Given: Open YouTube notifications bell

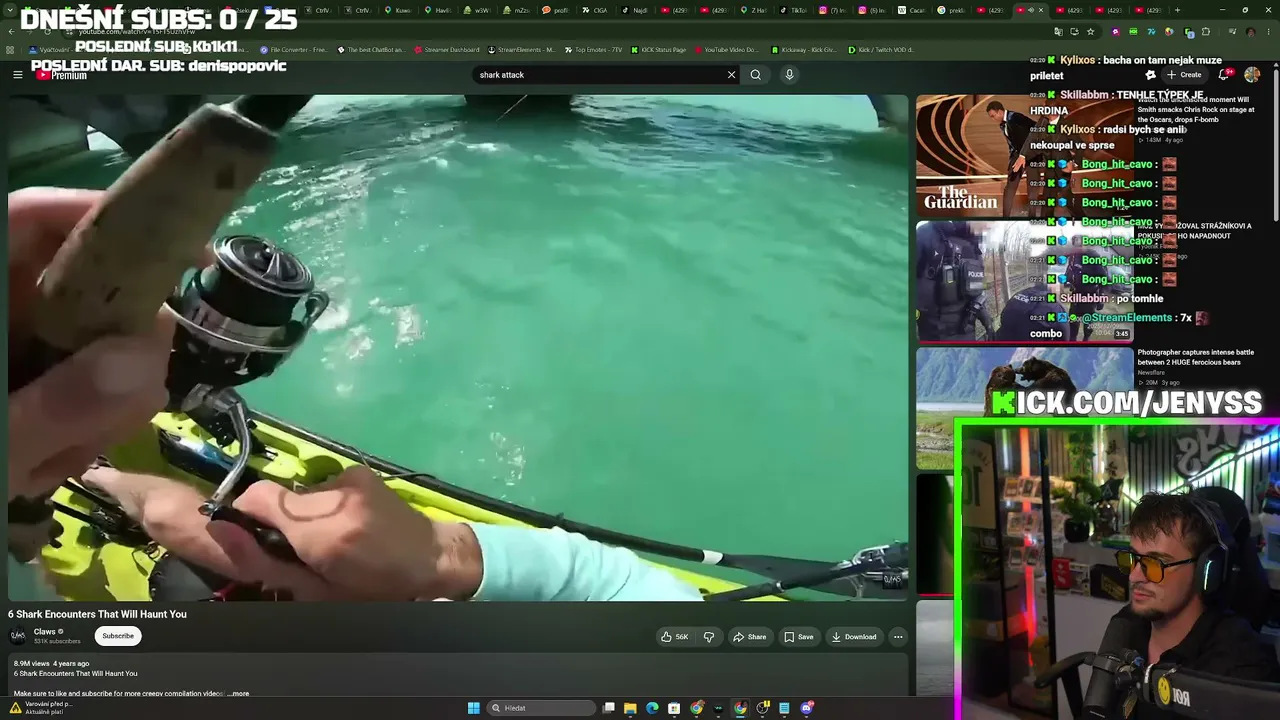Looking at the screenshot, I should click(1224, 75).
